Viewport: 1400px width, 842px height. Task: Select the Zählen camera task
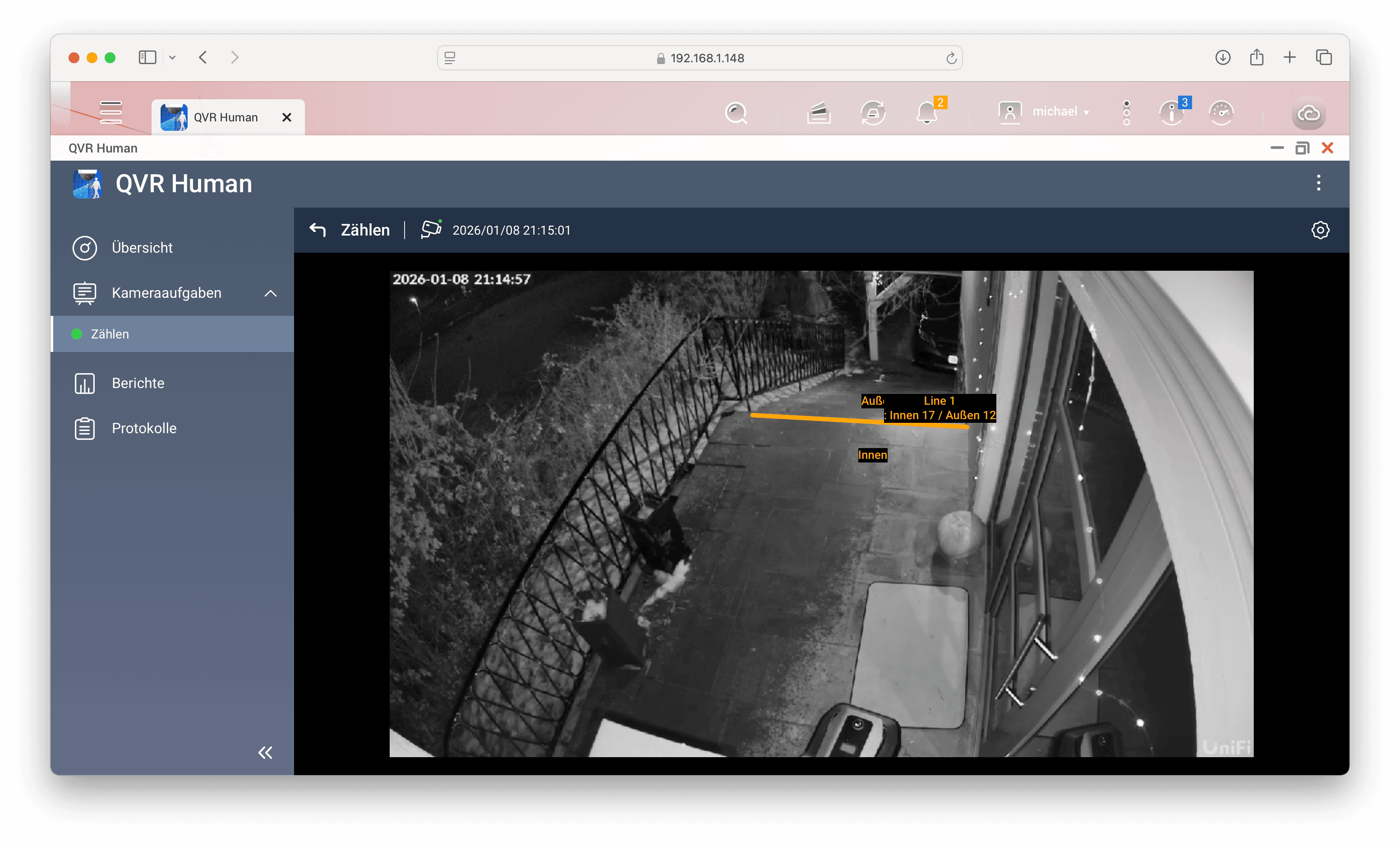click(x=110, y=334)
